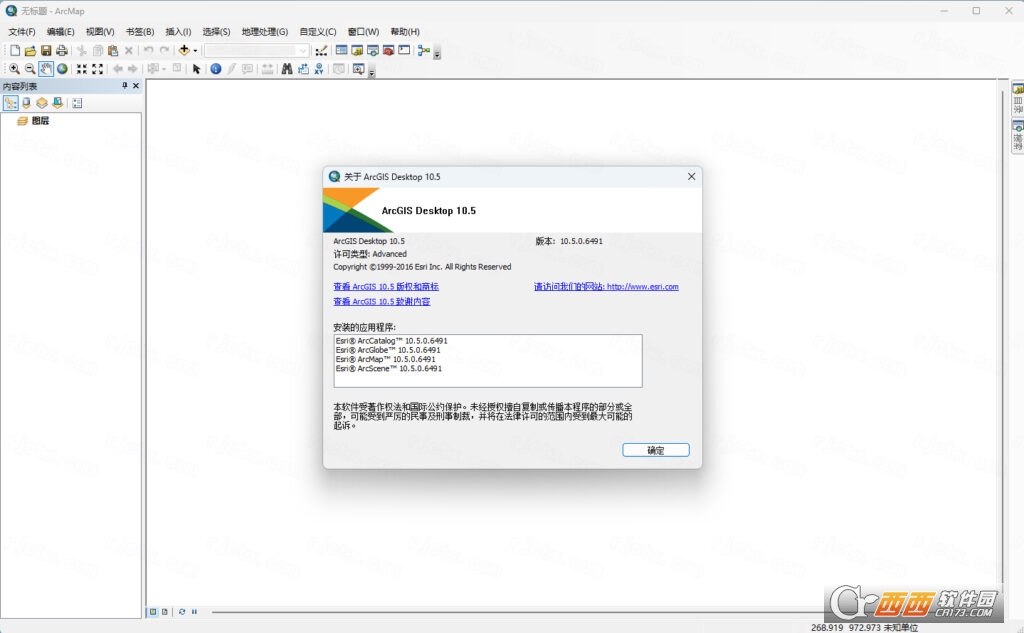The width and height of the screenshot is (1024, 633).
Task: Save the map with the floppy disk icon
Action: pyautogui.click(x=46, y=50)
